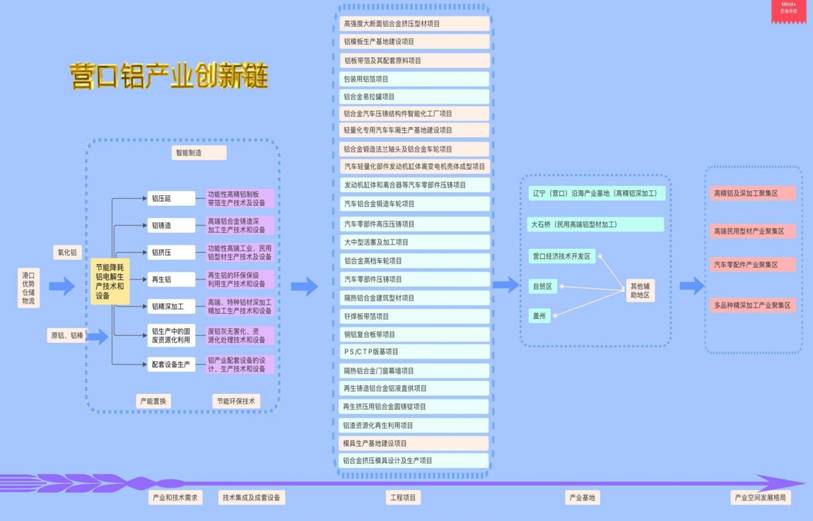Click the blue arrow beside 港口优势仓储物流

[62, 287]
